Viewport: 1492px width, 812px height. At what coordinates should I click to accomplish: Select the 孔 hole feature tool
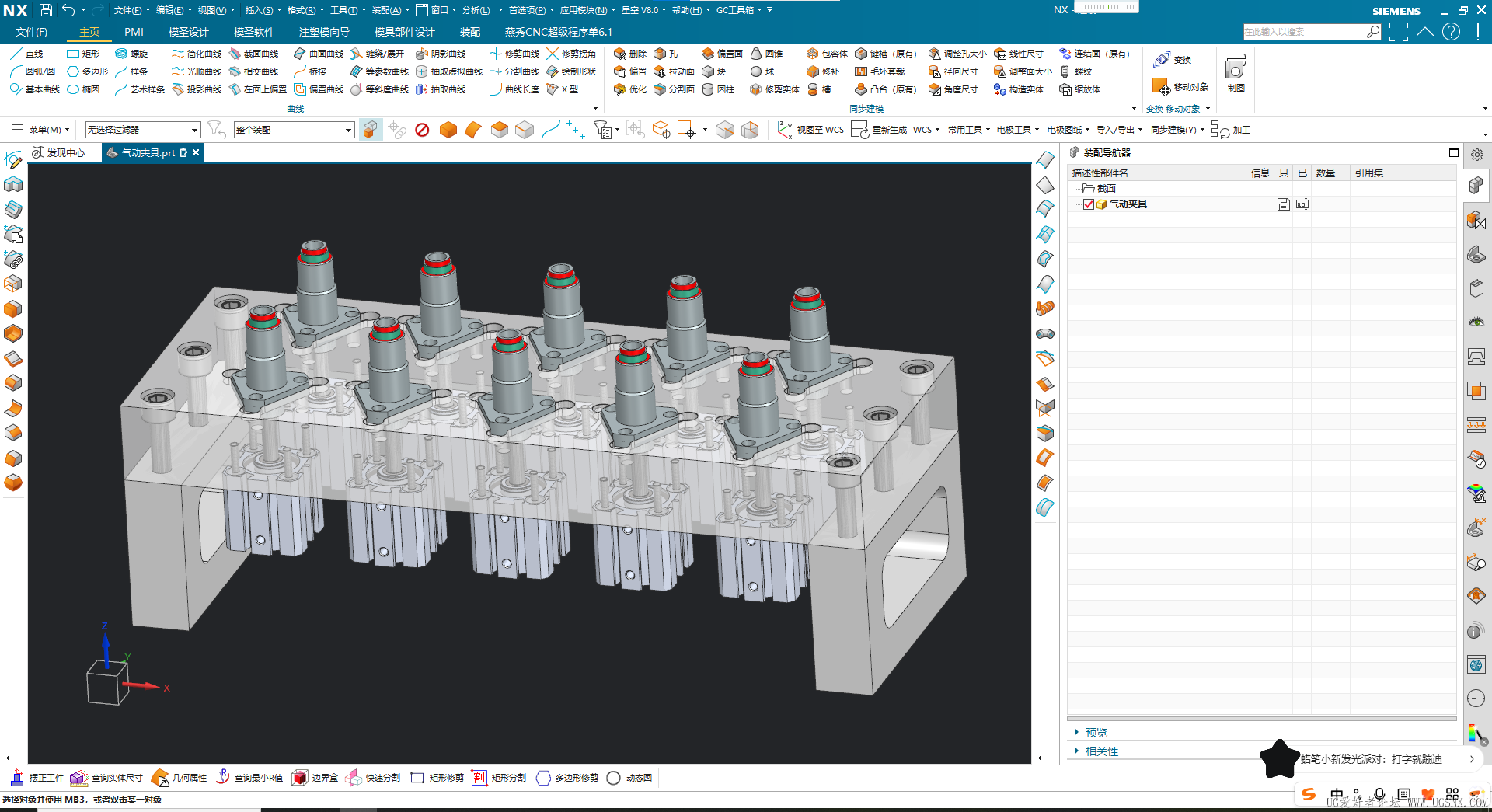coord(666,54)
